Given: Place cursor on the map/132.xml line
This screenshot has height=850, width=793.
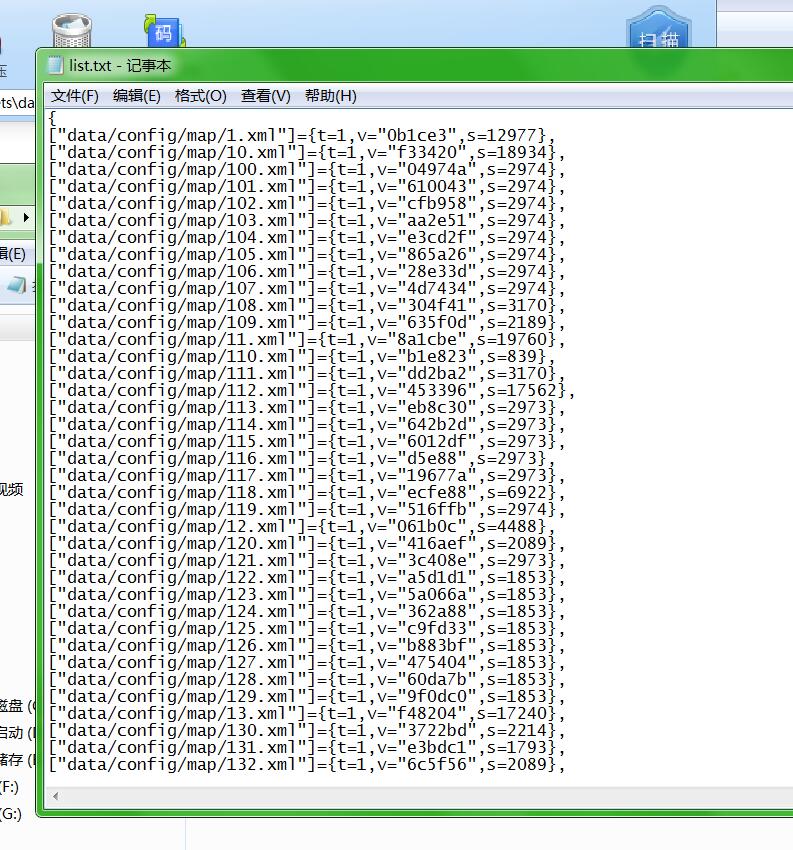Looking at the screenshot, I should pyautogui.click(x=300, y=764).
